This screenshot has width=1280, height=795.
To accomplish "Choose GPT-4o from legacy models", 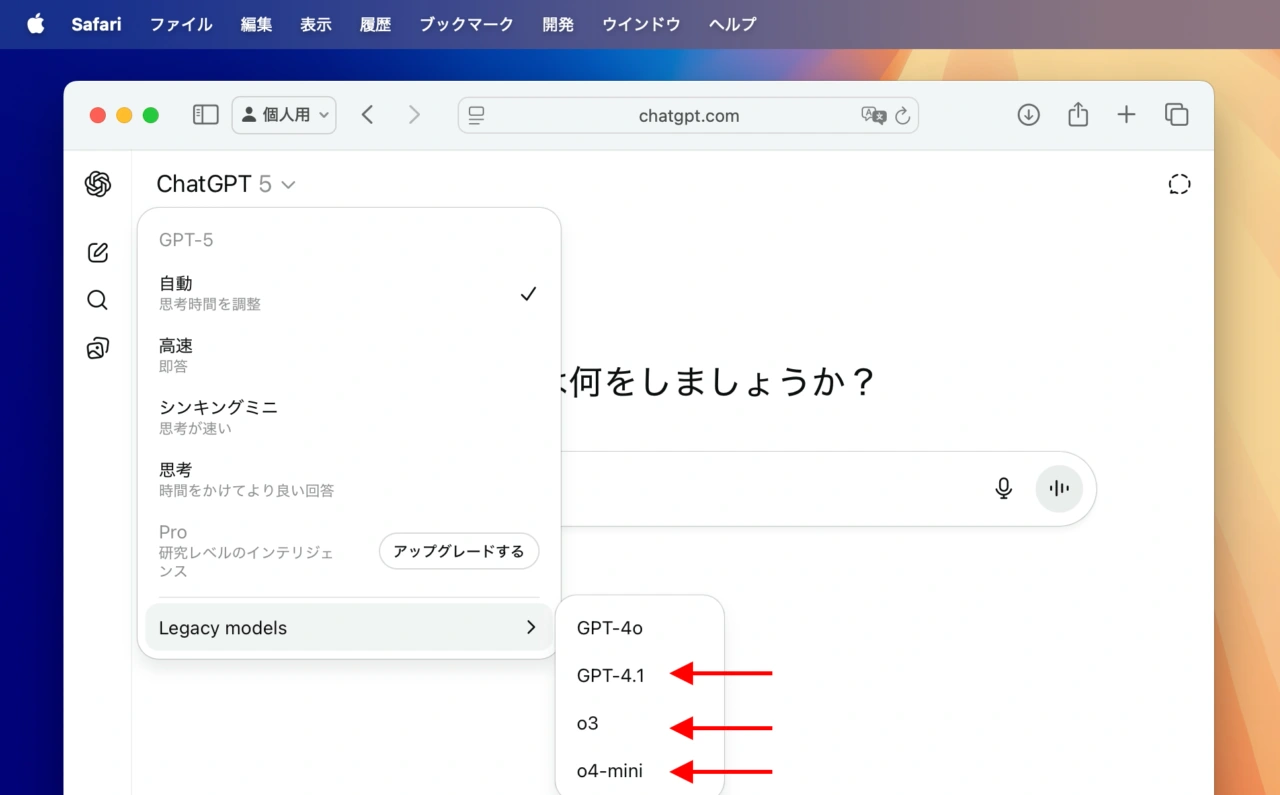I will point(610,628).
